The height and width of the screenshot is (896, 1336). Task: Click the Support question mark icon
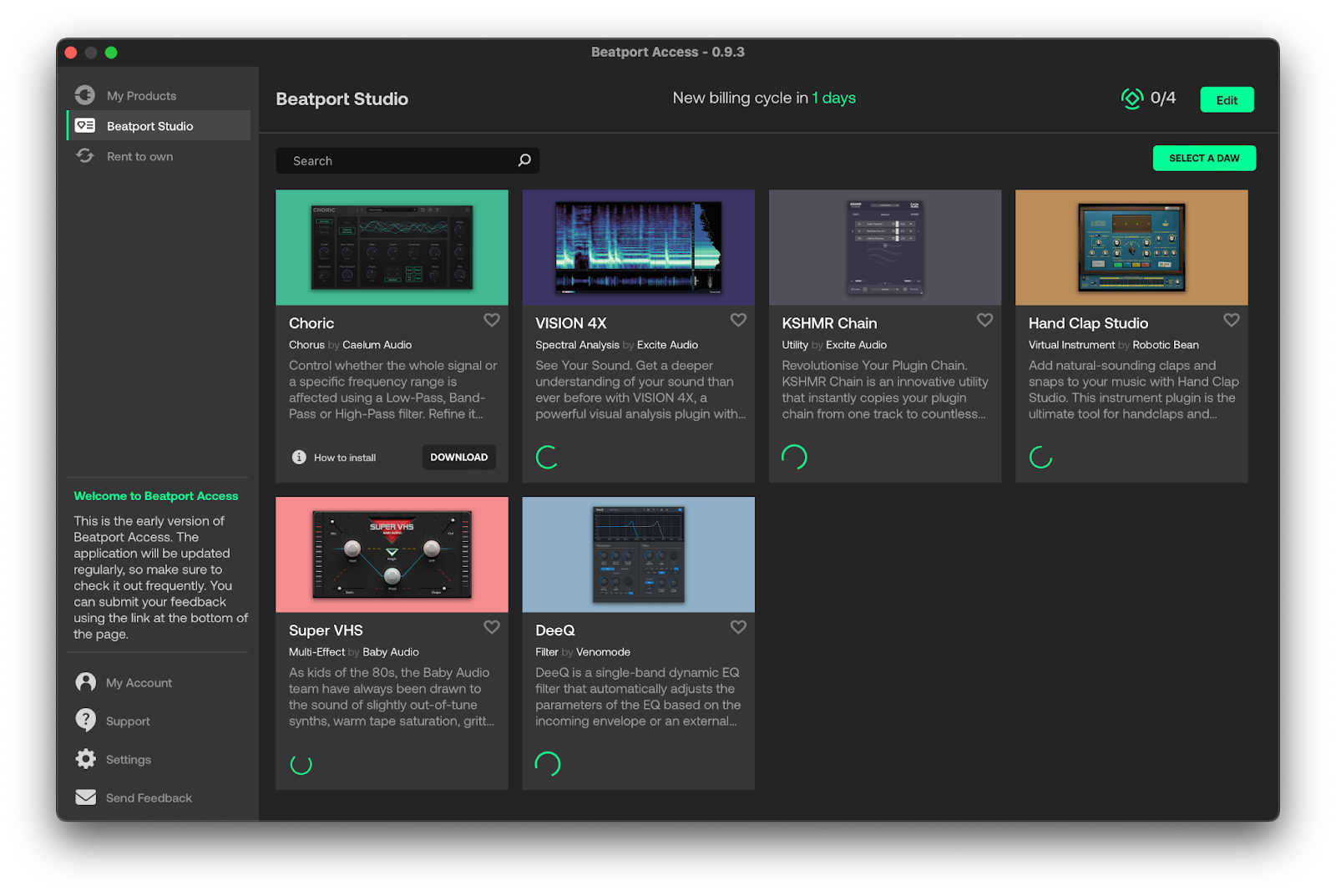[x=85, y=720]
